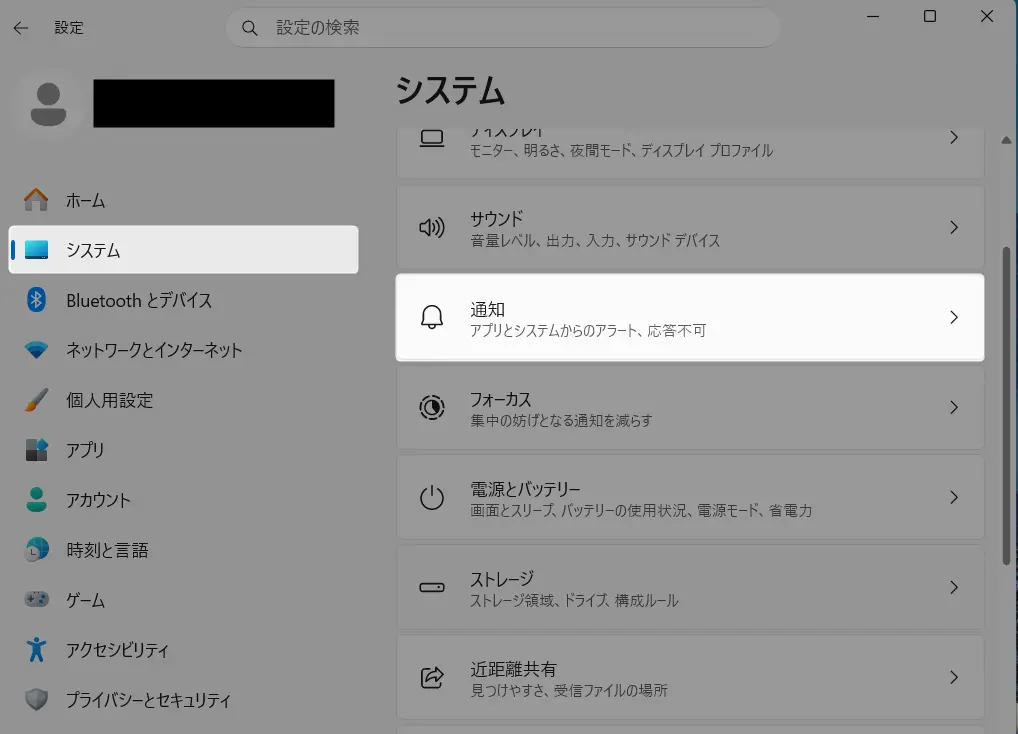Click サウンド title text
Image resolution: width=1018 pixels, height=734 pixels.
pyautogui.click(x=497, y=219)
